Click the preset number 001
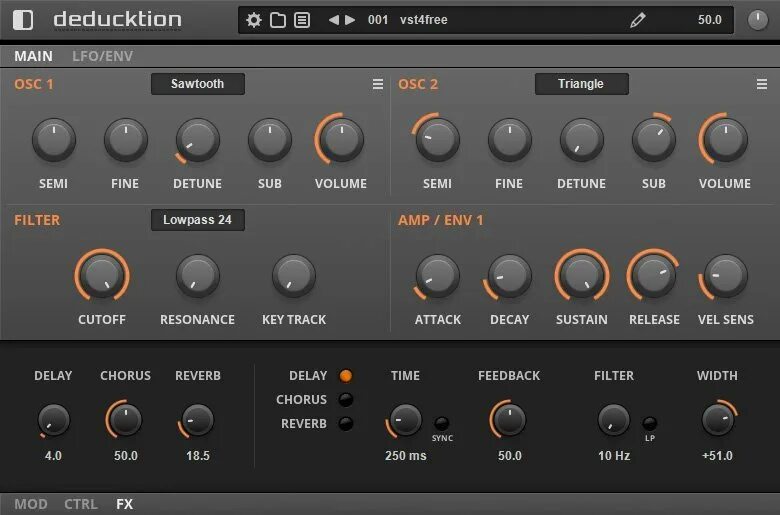 [x=378, y=20]
